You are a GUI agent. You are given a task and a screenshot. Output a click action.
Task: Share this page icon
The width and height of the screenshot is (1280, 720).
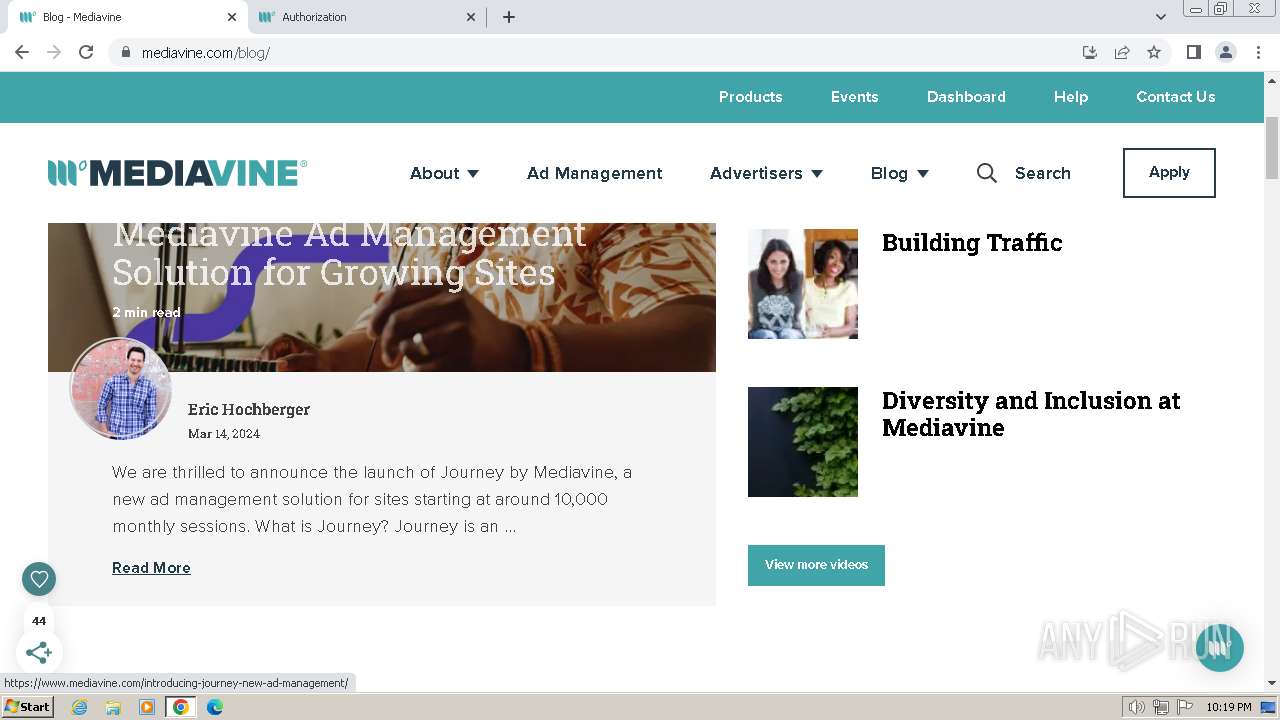tap(1122, 52)
